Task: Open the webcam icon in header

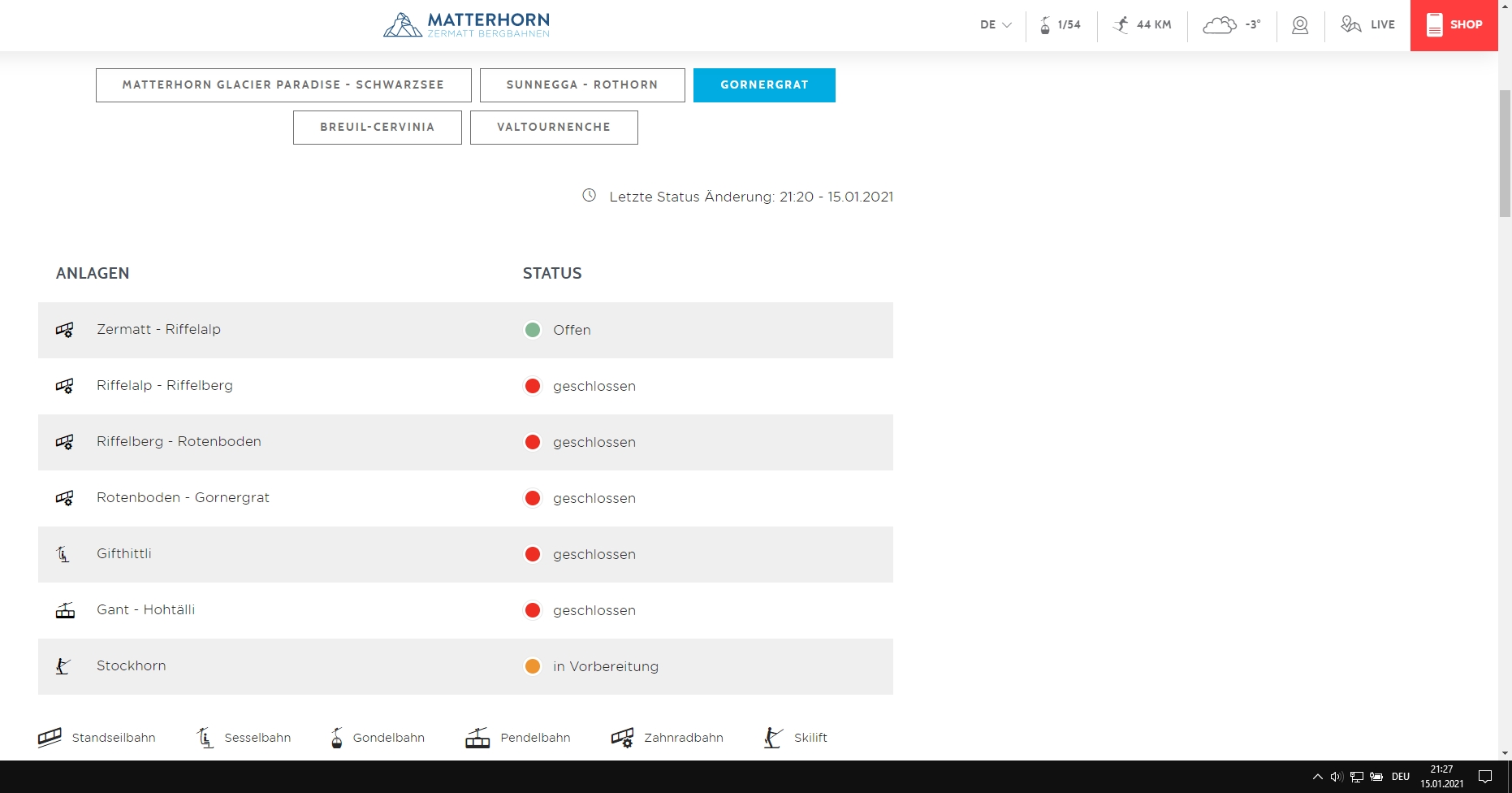Action: [x=1300, y=25]
